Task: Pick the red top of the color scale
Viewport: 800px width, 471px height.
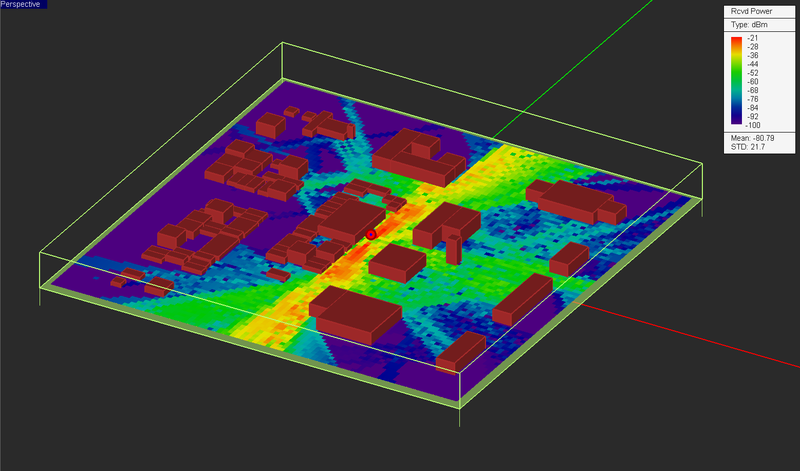Action: [x=736, y=41]
